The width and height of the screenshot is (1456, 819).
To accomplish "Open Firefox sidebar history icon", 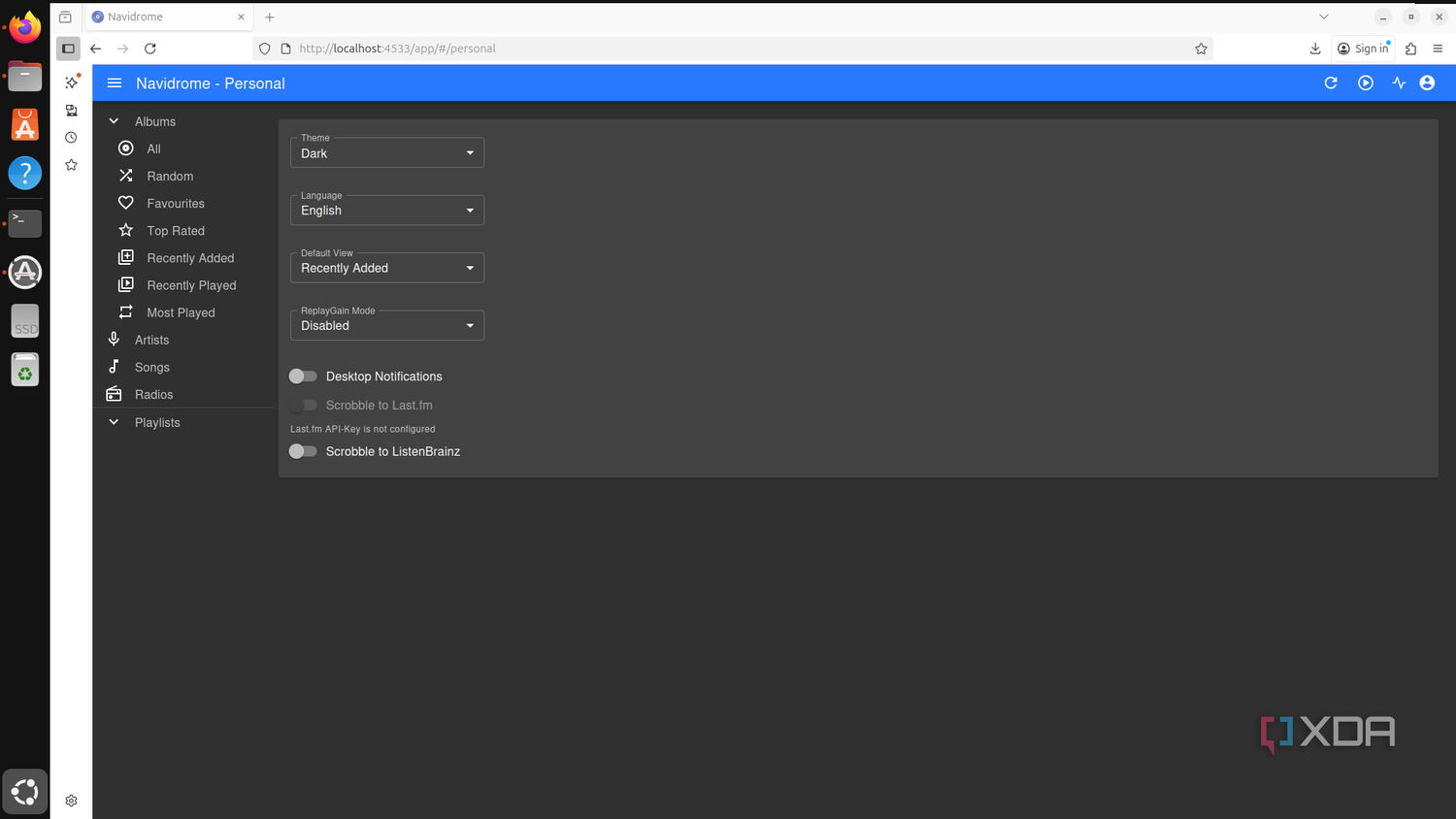I will 71,138.
